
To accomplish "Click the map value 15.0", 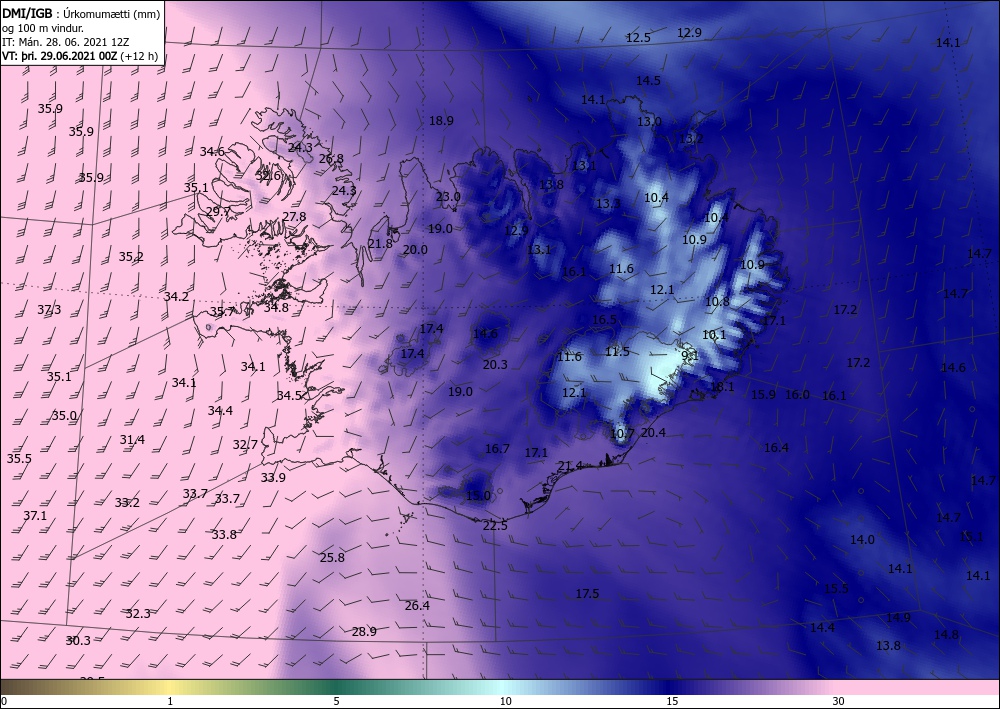I will click(478, 495).
